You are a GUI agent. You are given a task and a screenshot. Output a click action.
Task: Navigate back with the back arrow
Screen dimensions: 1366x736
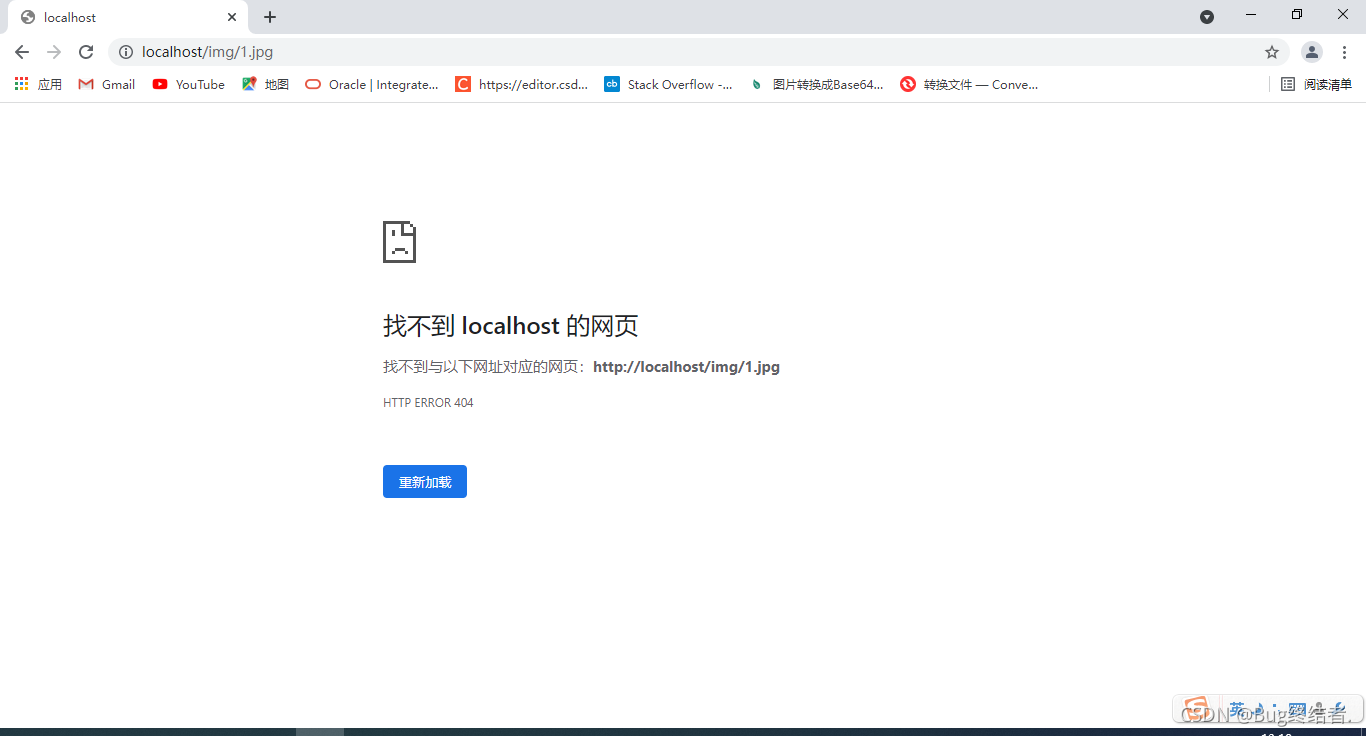(x=21, y=52)
